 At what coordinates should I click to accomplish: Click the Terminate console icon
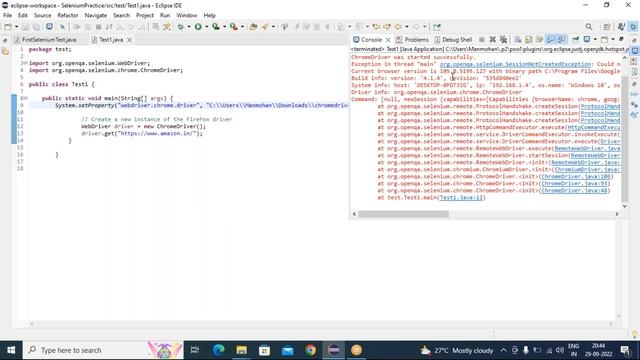point(482,40)
